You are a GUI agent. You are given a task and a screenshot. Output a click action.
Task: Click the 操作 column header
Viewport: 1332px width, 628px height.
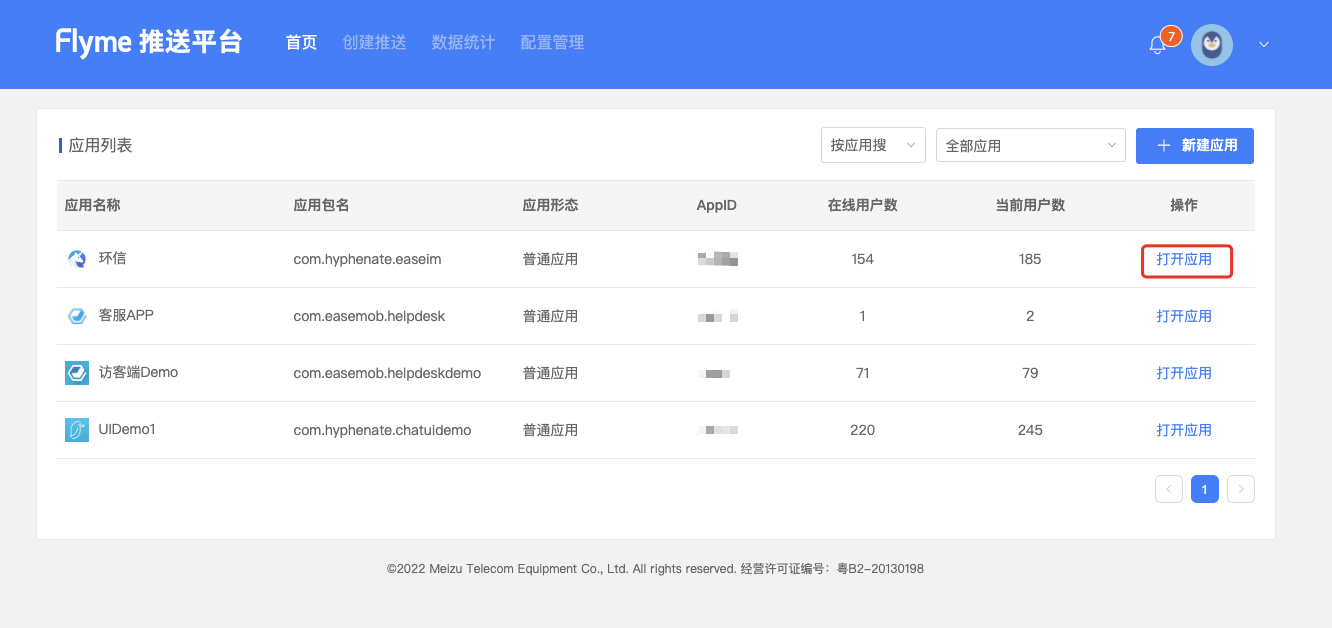click(1184, 205)
